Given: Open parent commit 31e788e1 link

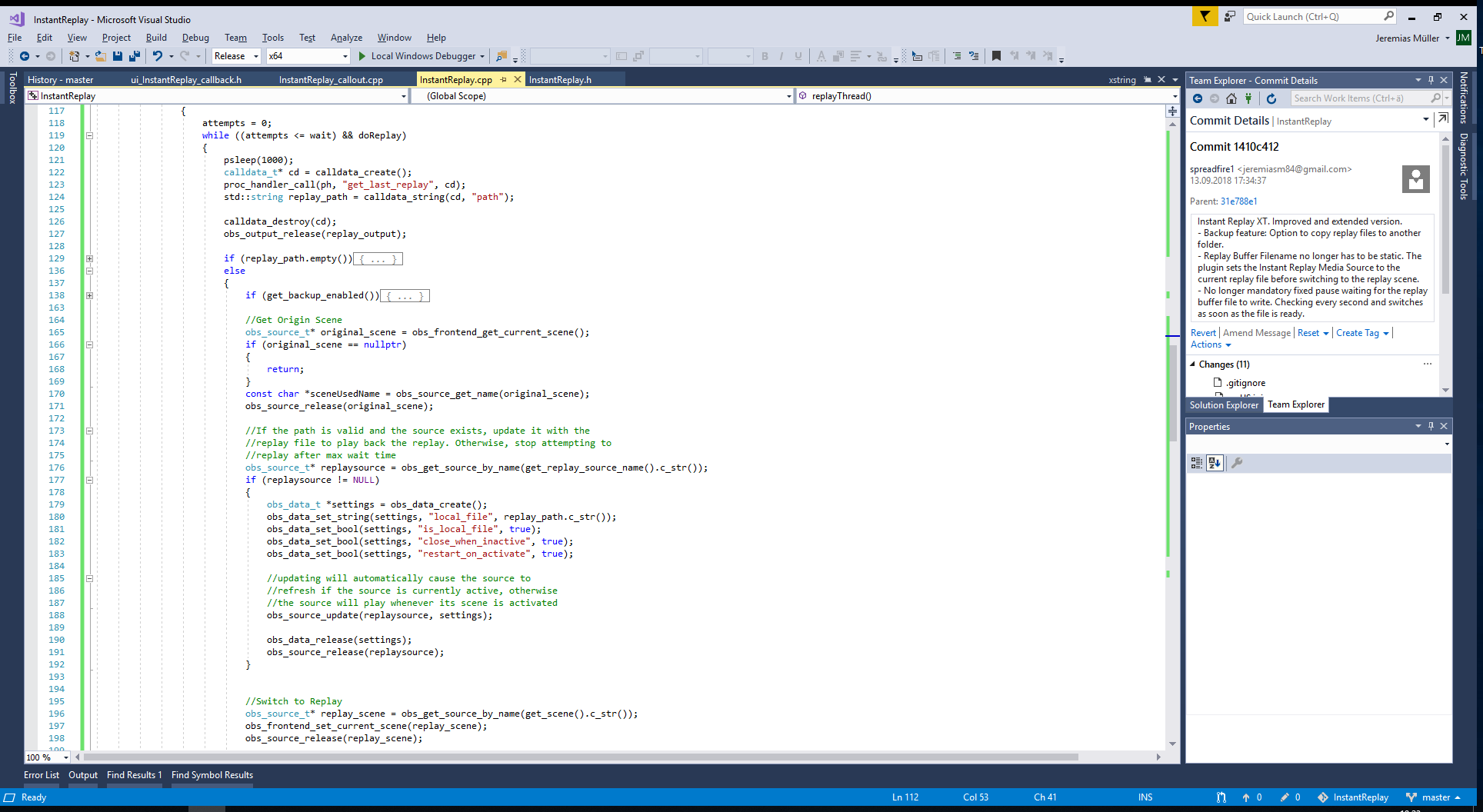Looking at the screenshot, I should tap(1238, 201).
